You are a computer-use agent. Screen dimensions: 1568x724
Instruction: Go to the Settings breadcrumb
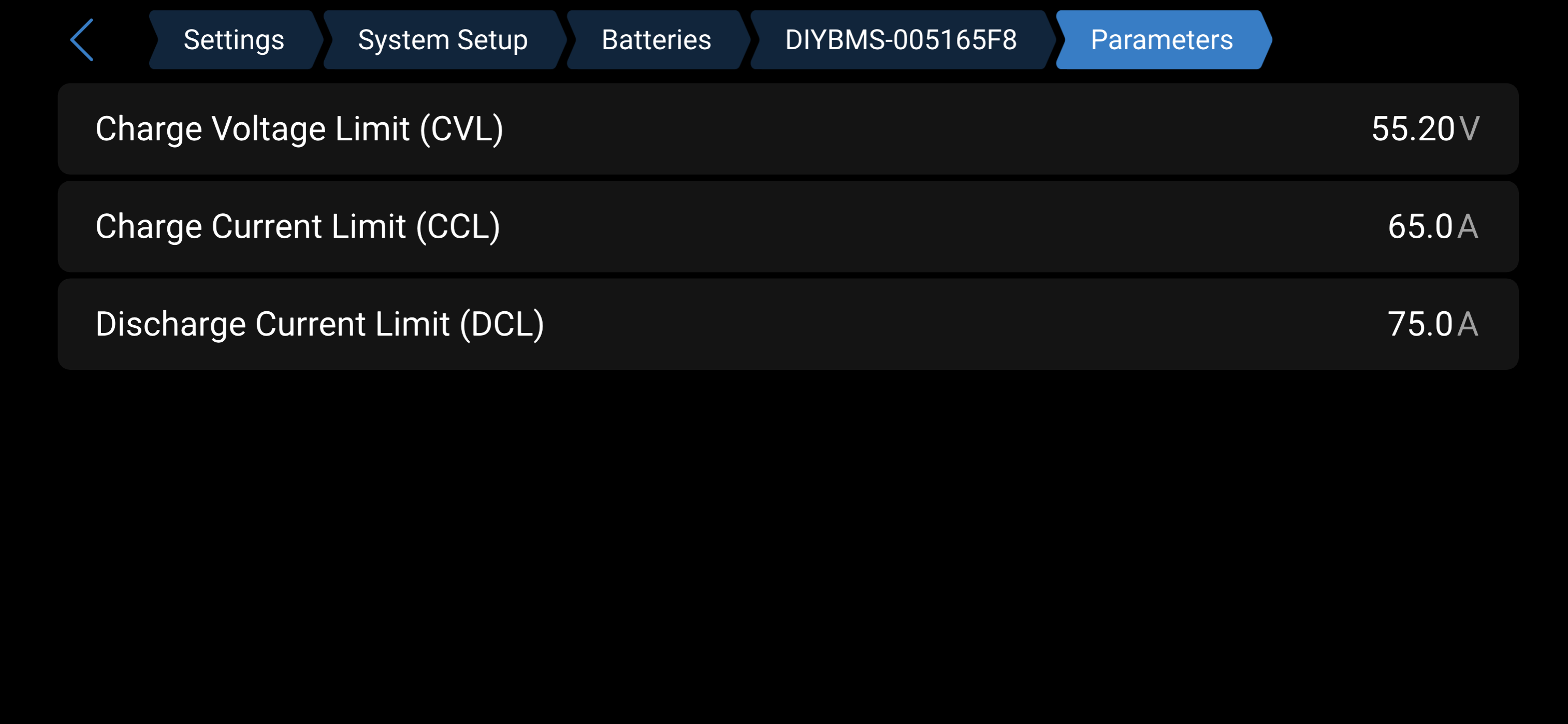tap(234, 40)
